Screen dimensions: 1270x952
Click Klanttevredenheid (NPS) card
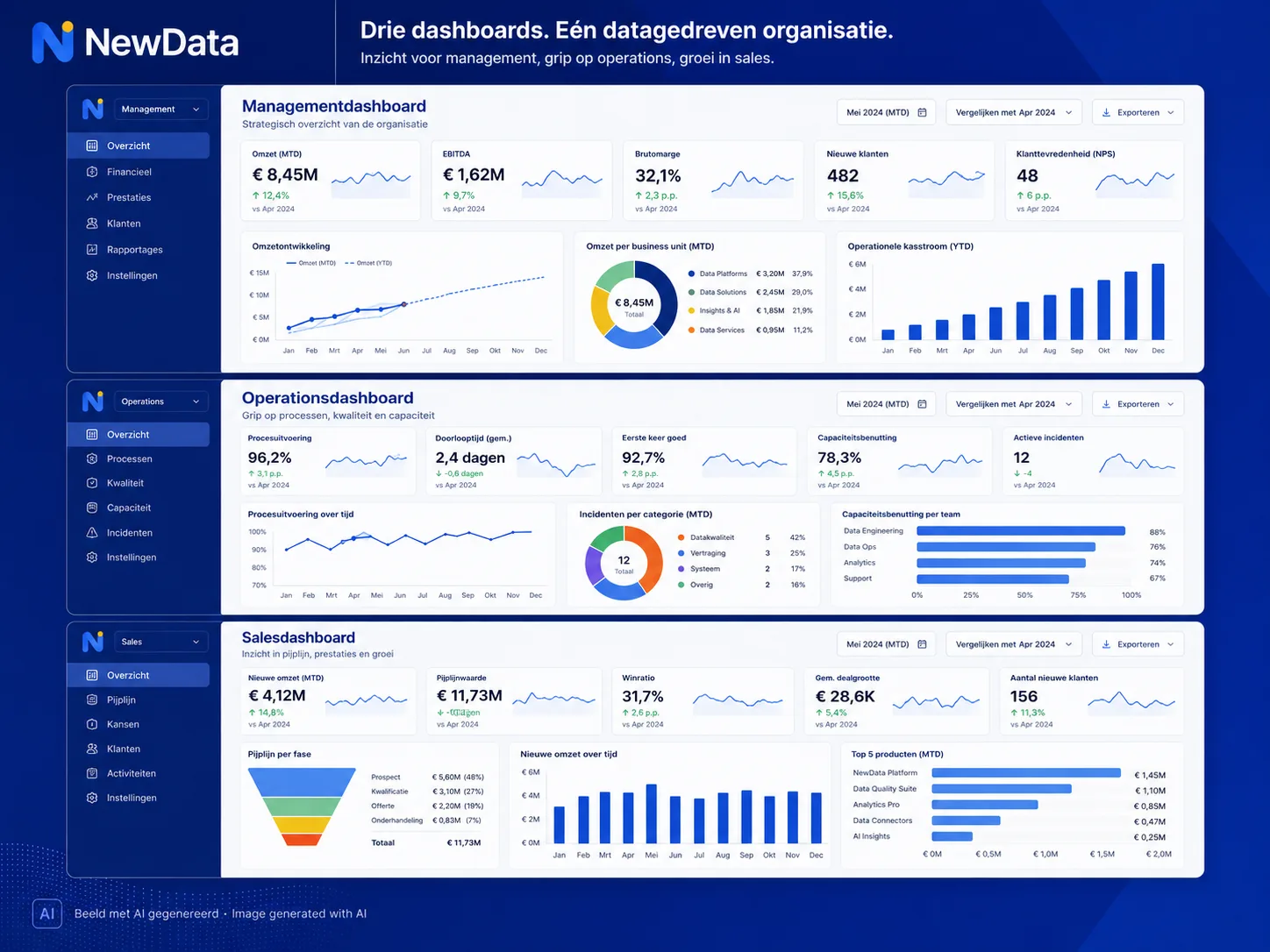(x=1095, y=181)
